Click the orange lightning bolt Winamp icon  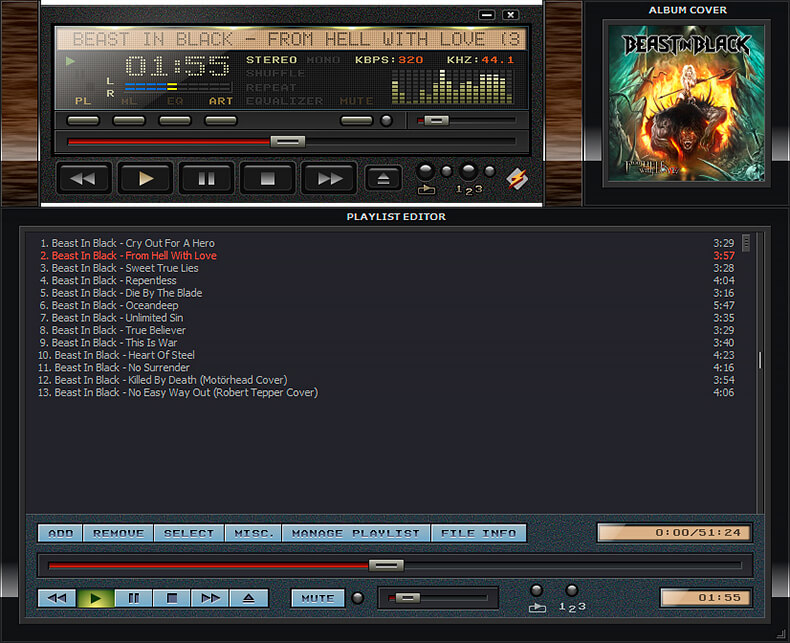(x=517, y=178)
